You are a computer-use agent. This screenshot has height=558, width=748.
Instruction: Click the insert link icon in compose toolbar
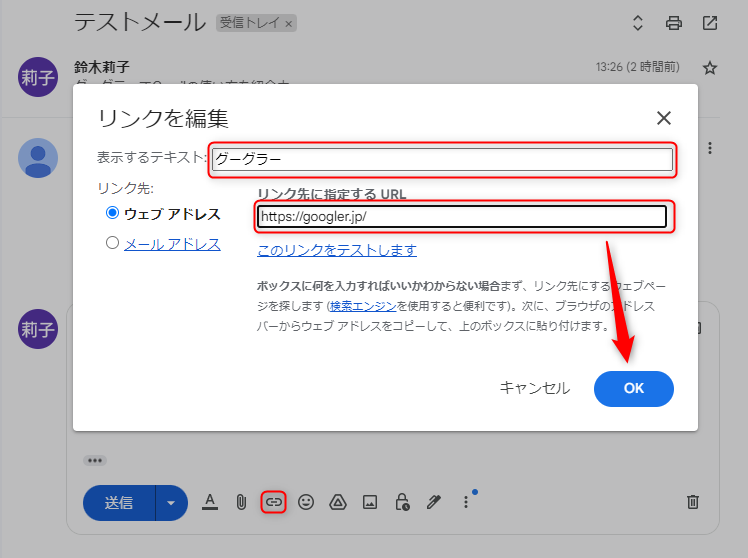pos(273,502)
